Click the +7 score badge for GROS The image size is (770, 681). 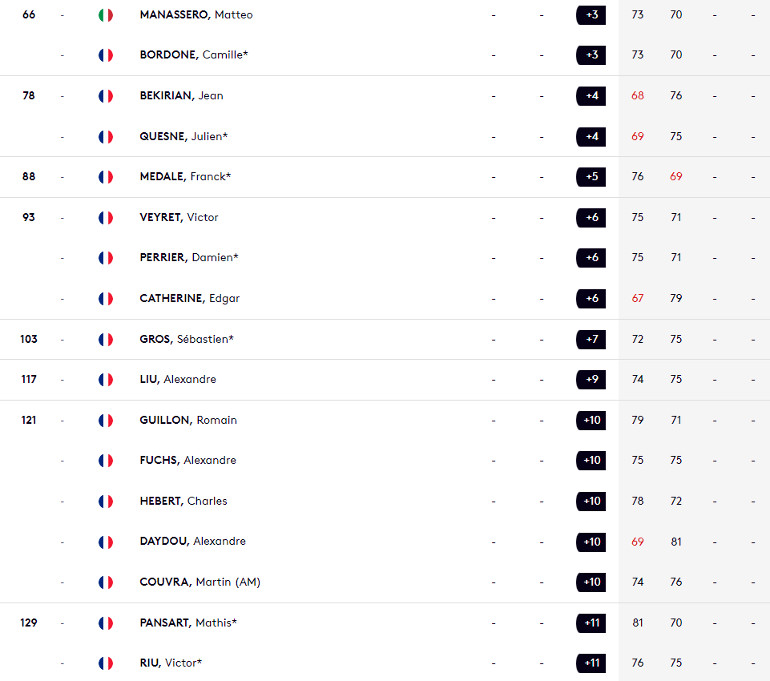click(x=591, y=339)
